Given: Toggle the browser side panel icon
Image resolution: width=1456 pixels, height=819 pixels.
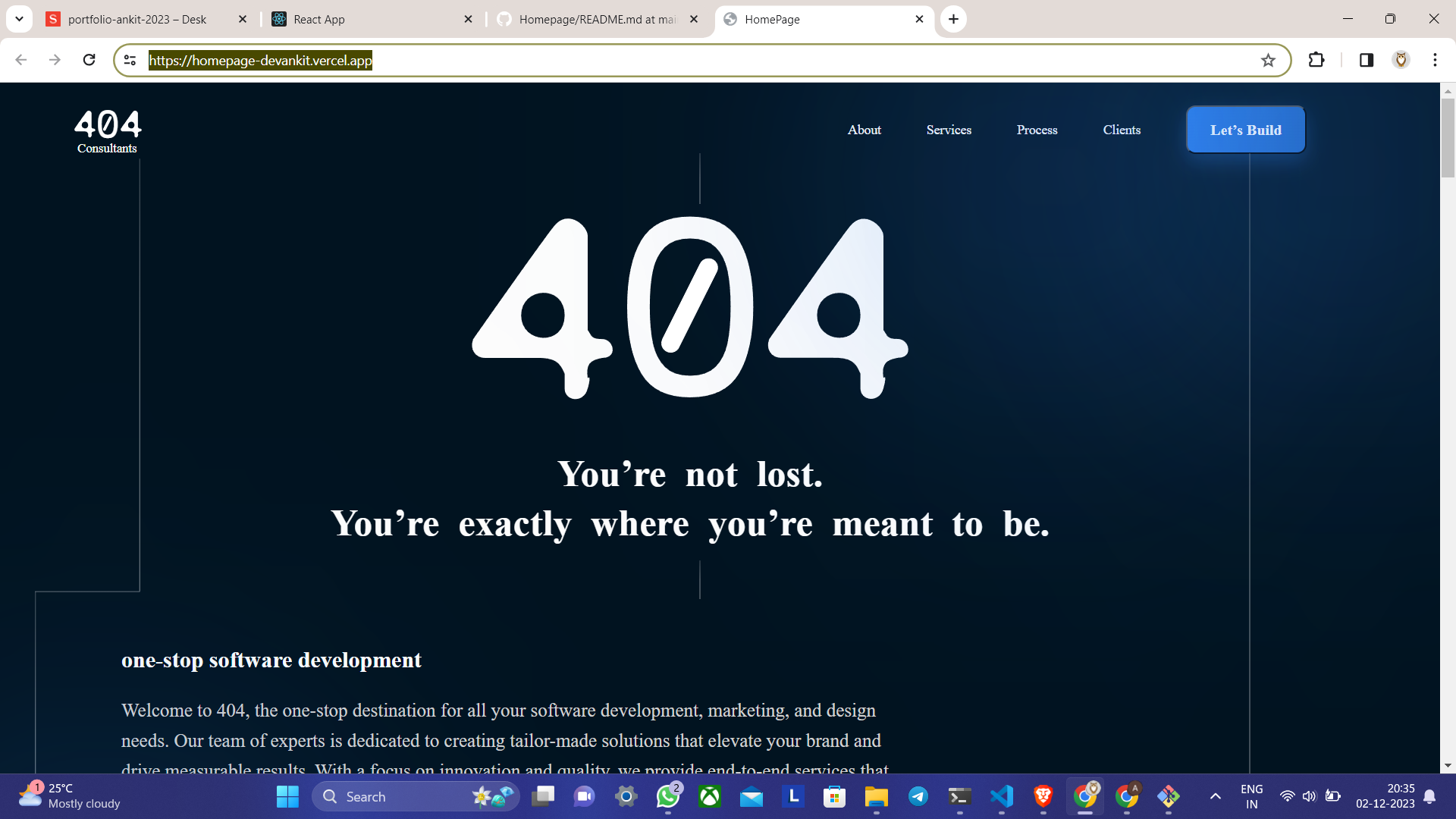Looking at the screenshot, I should [1367, 60].
